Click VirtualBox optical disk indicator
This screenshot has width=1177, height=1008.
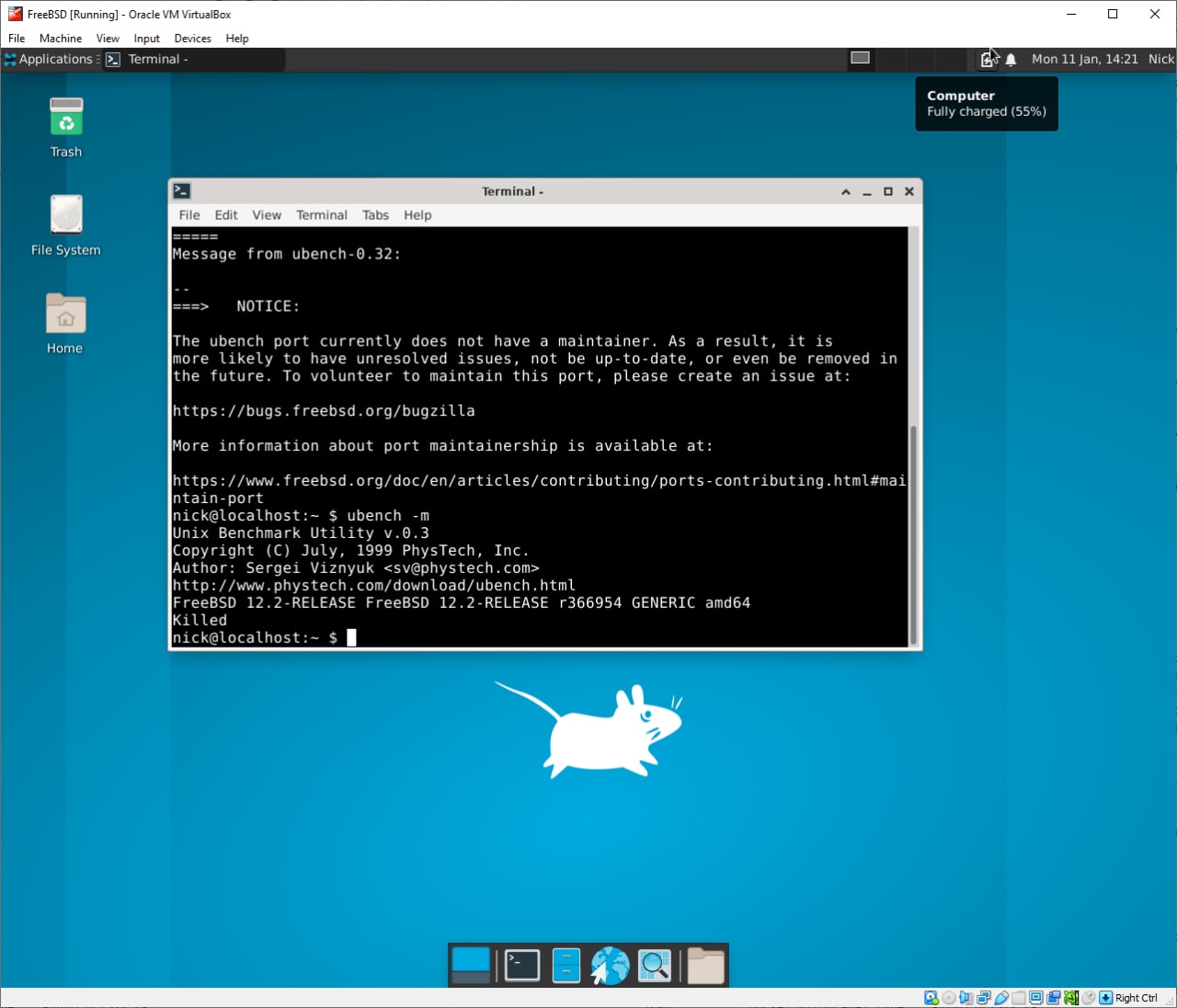949,998
